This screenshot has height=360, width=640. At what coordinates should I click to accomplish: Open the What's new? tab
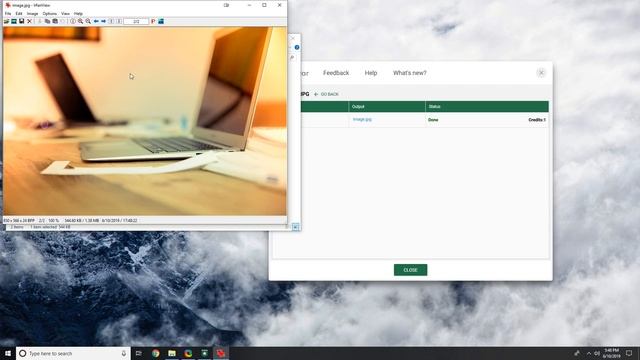click(409, 73)
